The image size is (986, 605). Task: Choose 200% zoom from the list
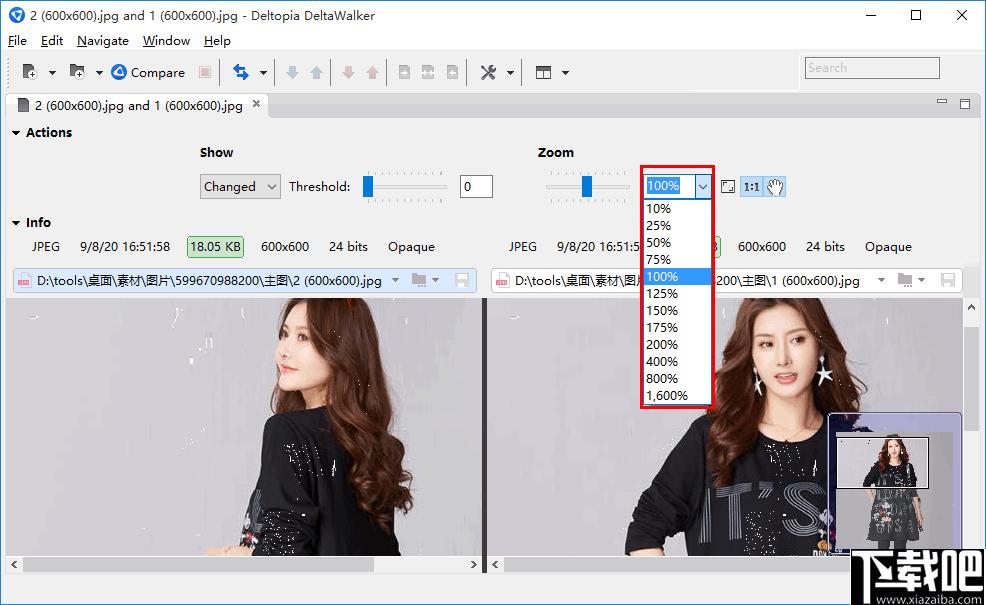[x=677, y=345]
